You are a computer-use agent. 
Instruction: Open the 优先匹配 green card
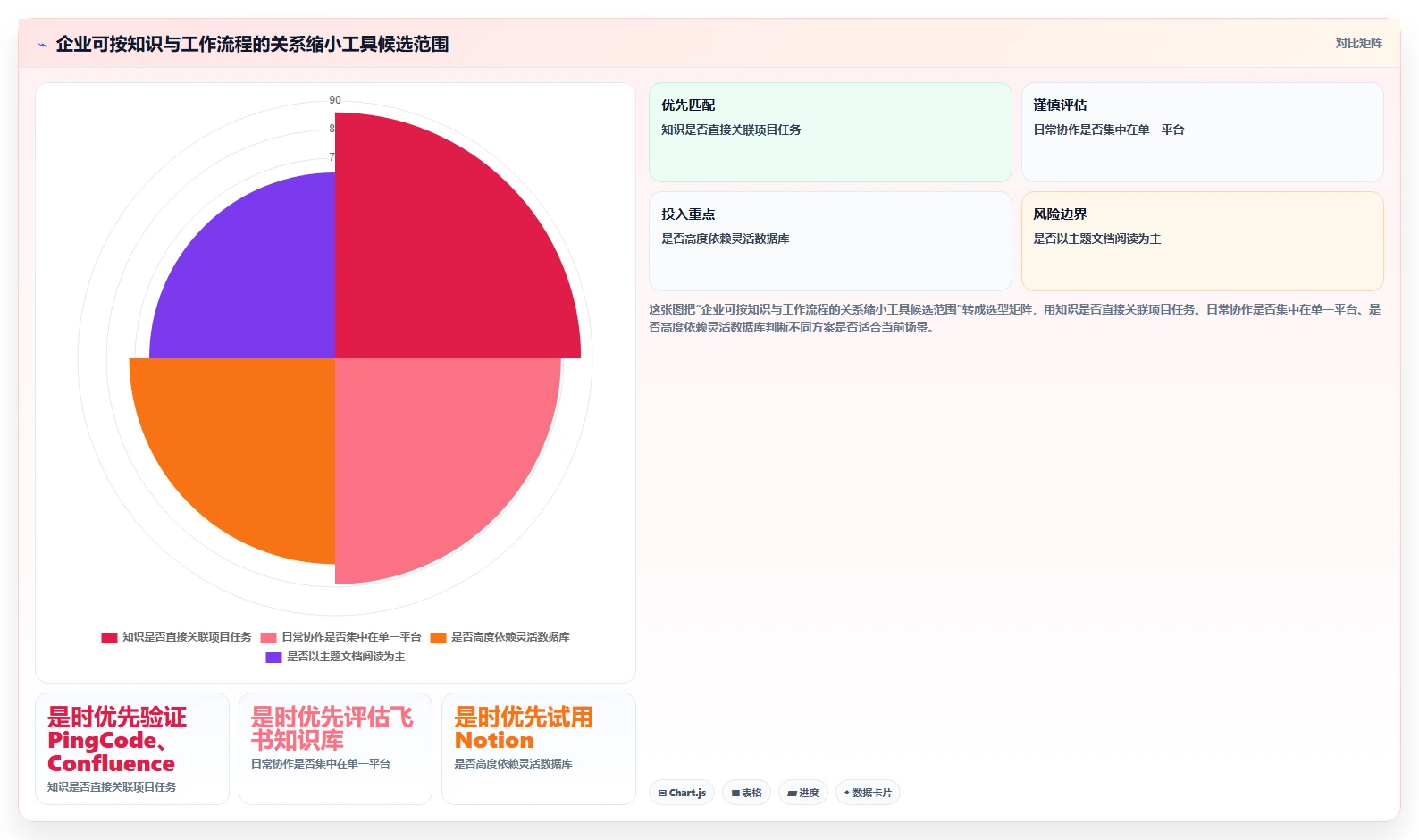click(830, 132)
